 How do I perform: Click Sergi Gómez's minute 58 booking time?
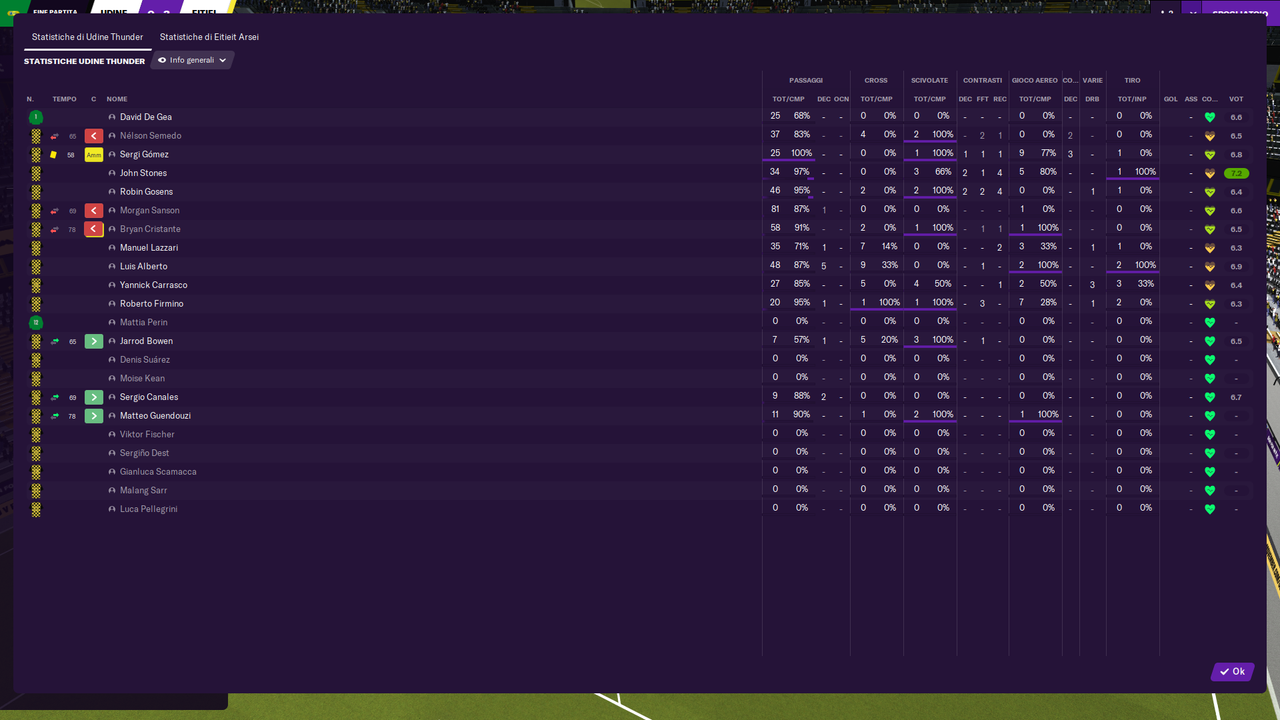pyautogui.click(x=71, y=155)
